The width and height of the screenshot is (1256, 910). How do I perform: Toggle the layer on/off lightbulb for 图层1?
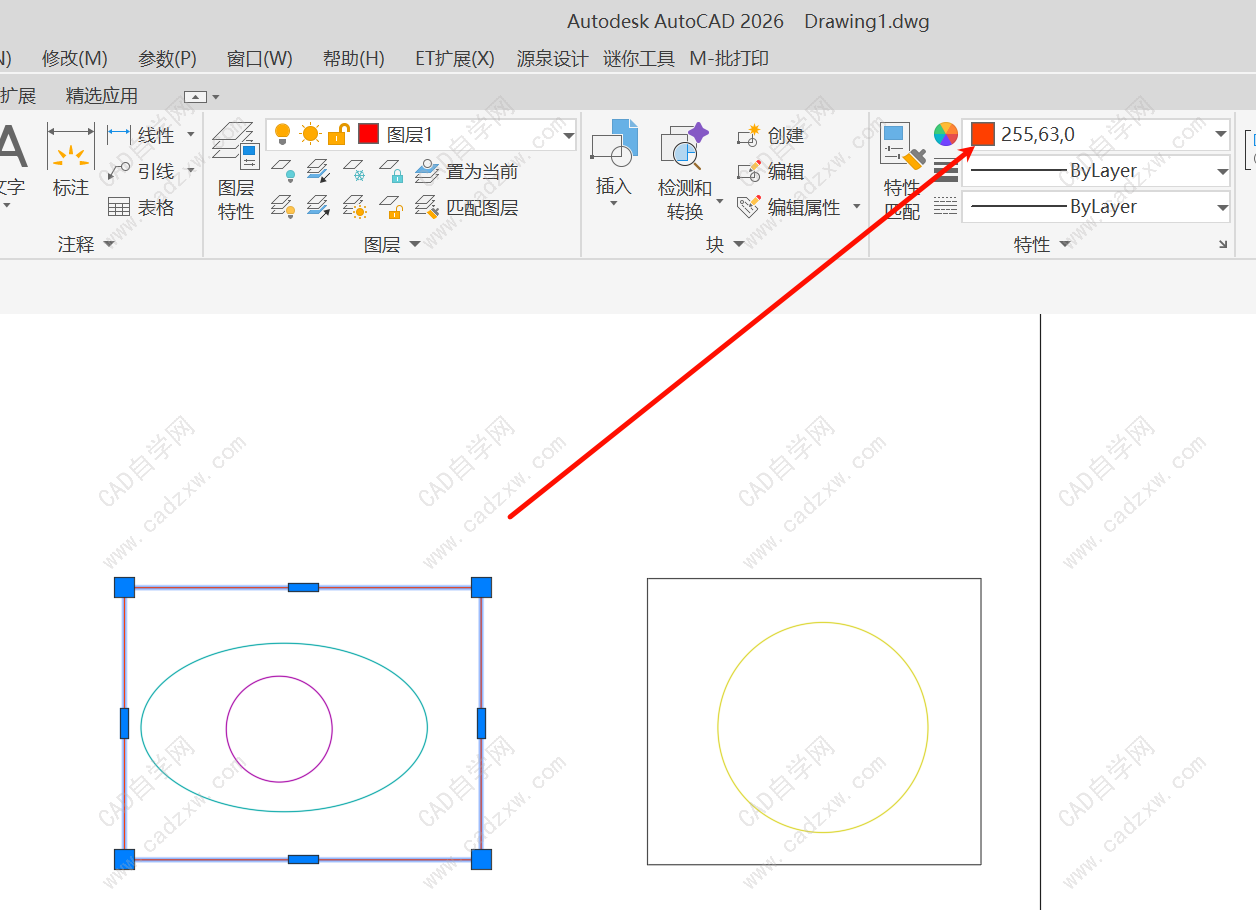[x=283, y=134]
